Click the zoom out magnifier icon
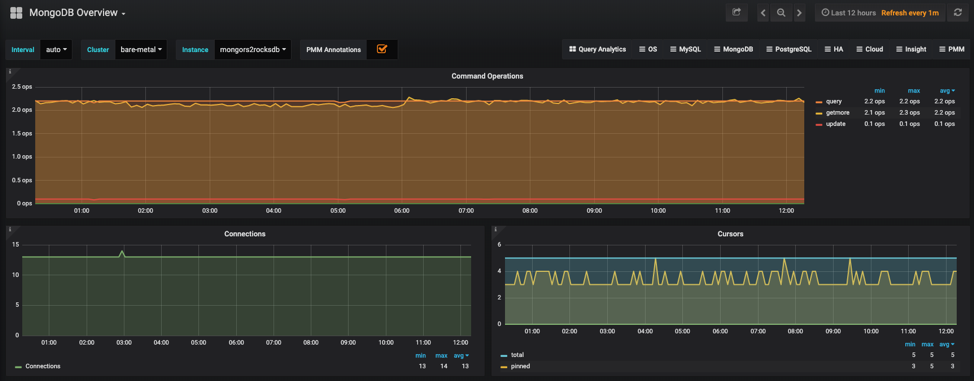This screenshot has height=381, width=974. point(781,12)
